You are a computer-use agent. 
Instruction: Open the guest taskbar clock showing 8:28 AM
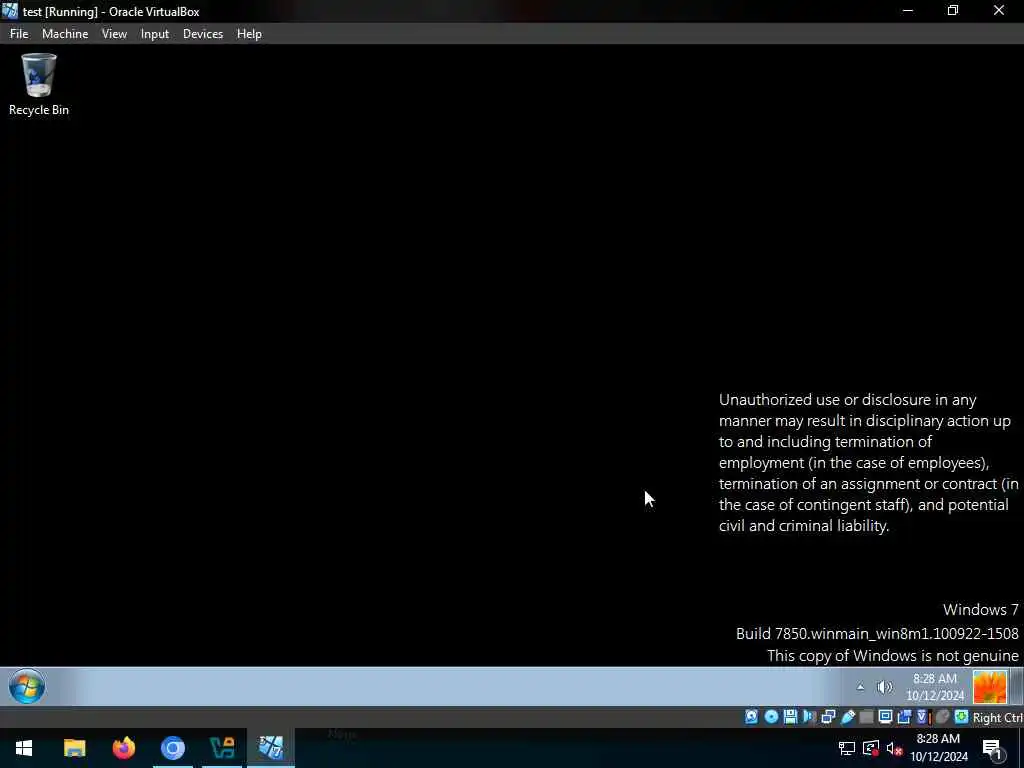click(935, 686)
